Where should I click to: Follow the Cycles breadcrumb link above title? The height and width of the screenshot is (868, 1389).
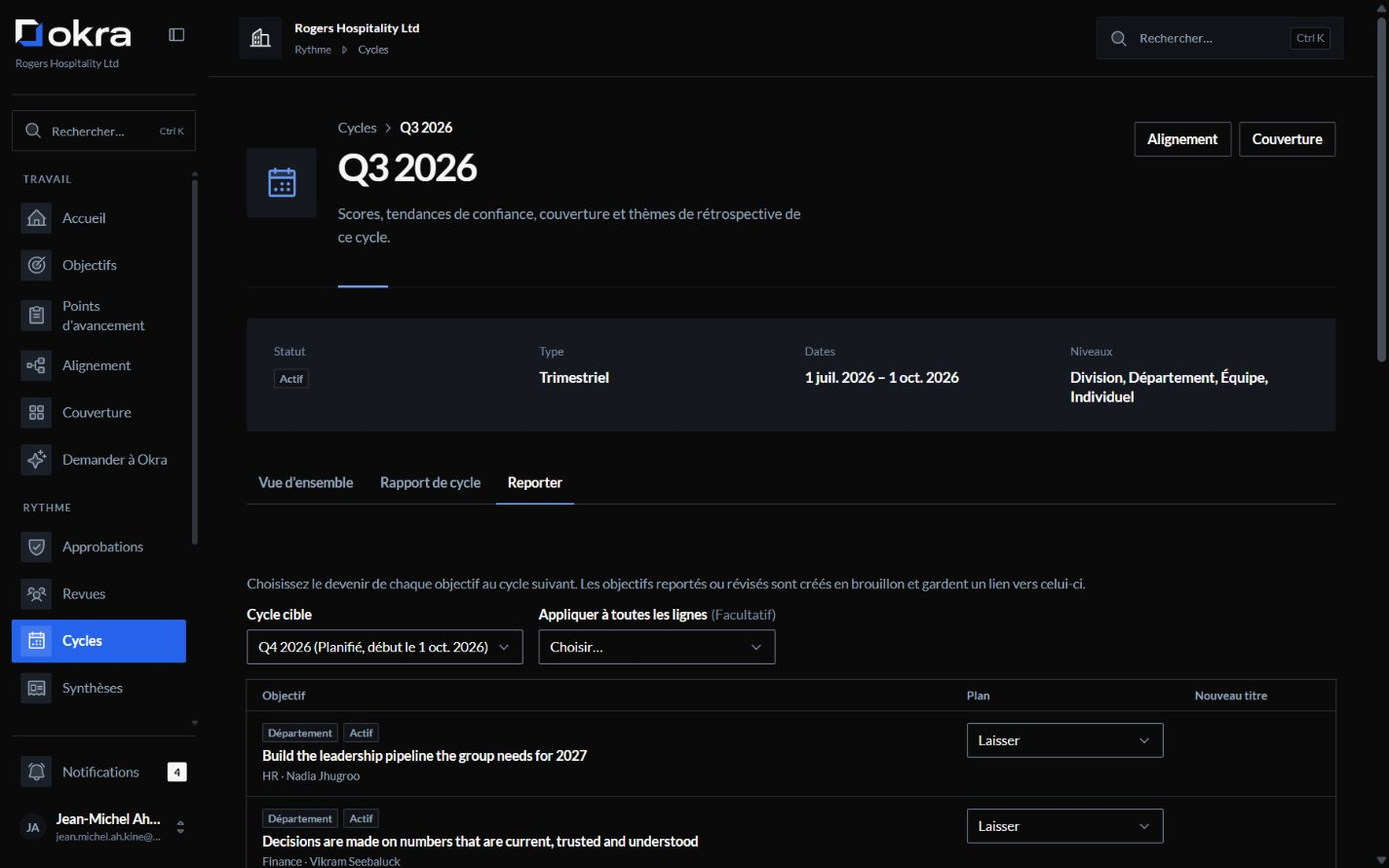pos(357,128)
